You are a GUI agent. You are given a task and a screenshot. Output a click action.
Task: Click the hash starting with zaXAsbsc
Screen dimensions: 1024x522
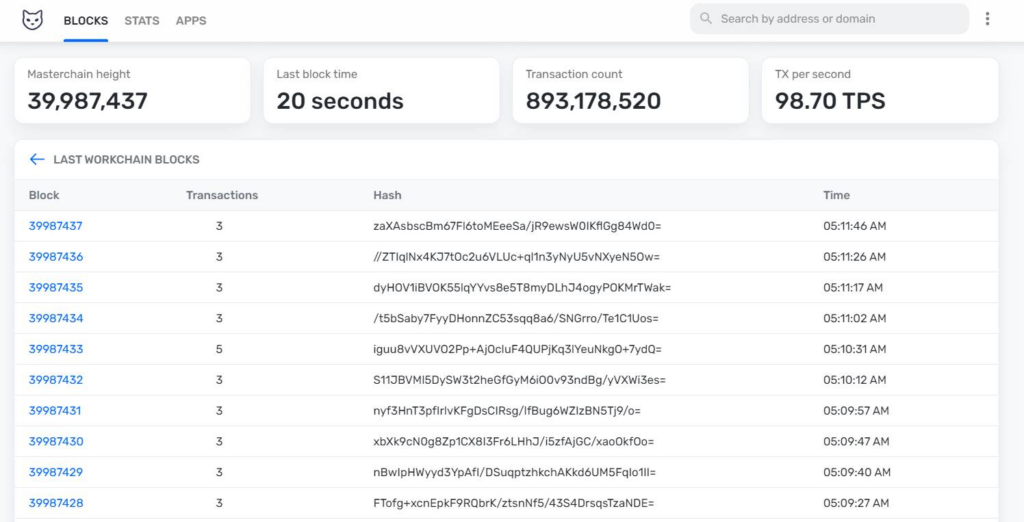517,226
